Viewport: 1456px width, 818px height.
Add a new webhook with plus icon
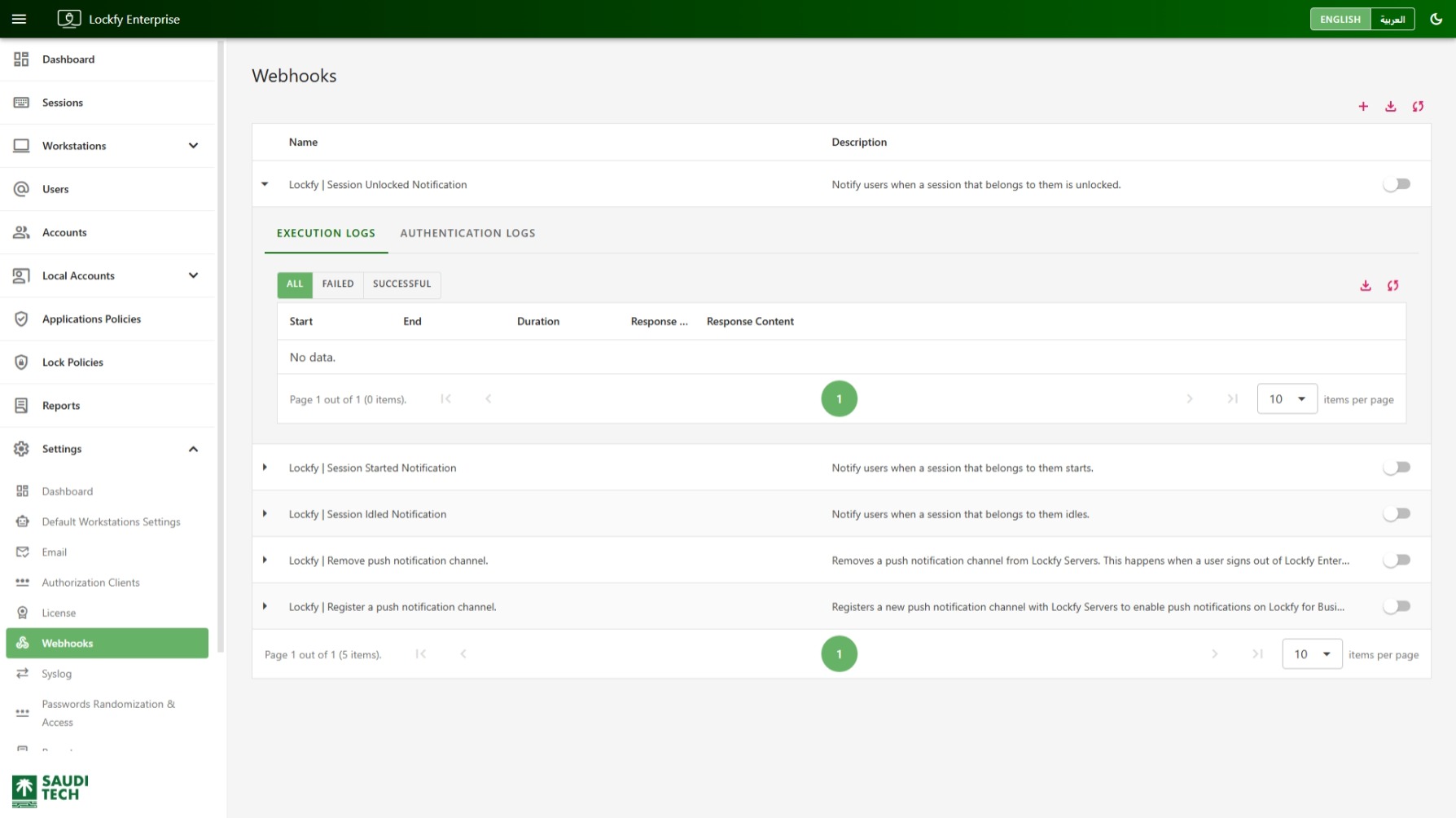1363,107
